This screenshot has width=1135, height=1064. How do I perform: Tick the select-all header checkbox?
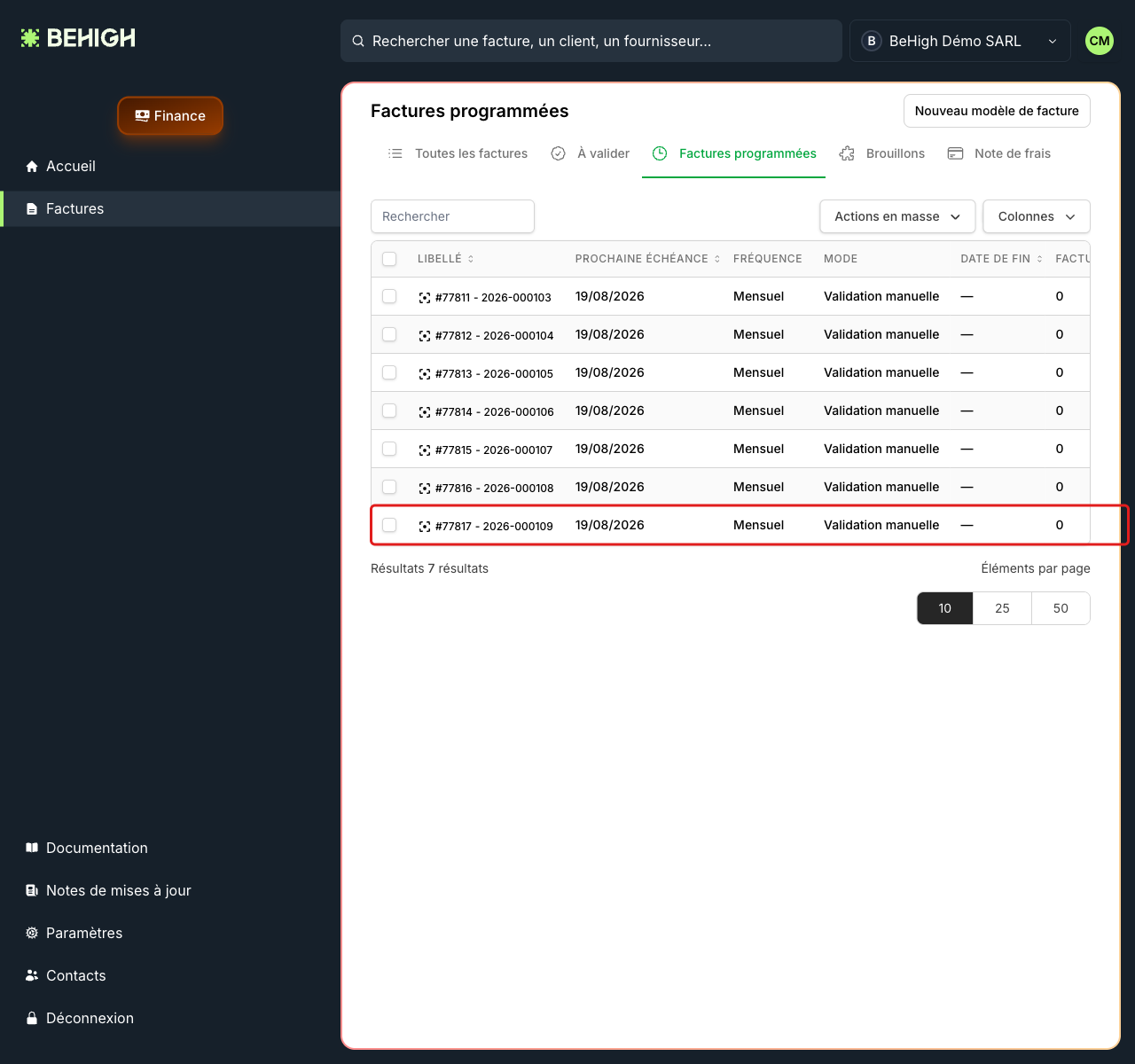click(x=389, y=259)
